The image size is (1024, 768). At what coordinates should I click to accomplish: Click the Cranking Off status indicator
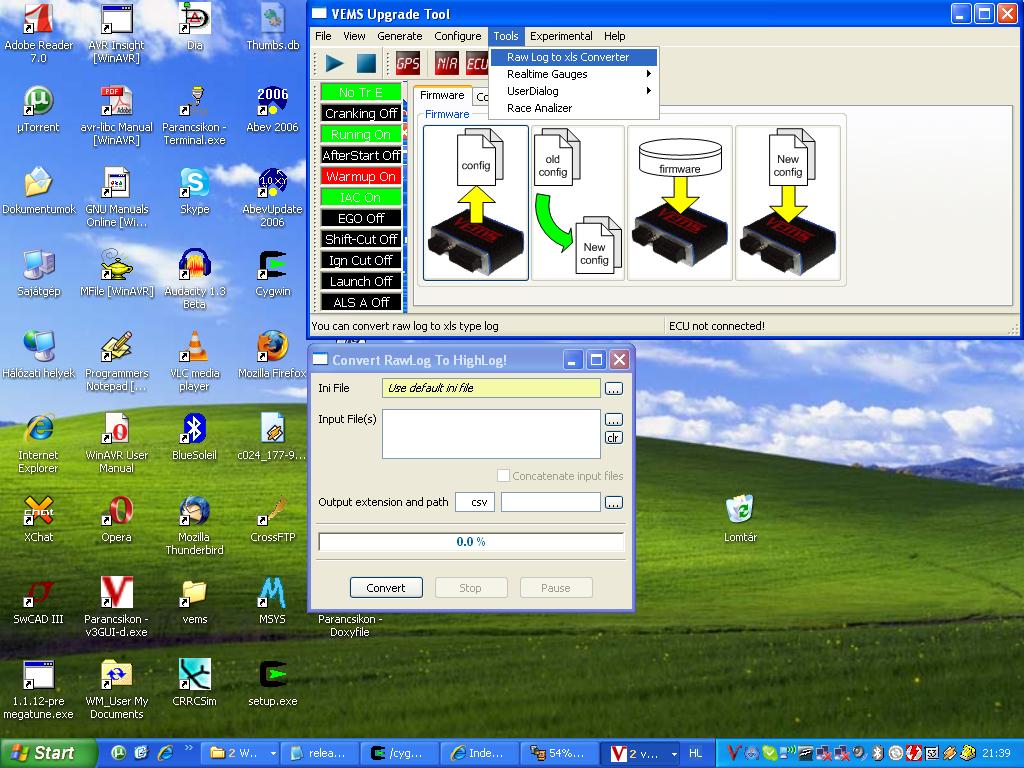click(360, 113)
